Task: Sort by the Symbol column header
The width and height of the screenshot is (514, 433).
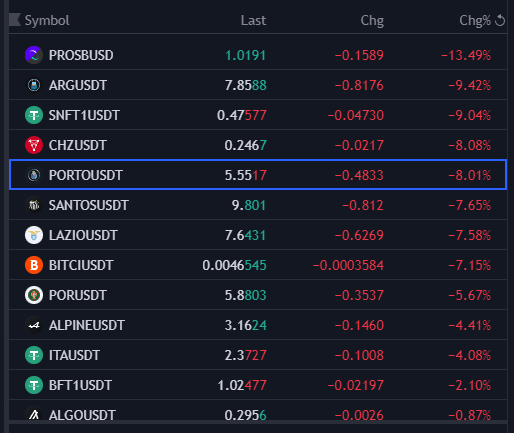Action: [47, 21]
